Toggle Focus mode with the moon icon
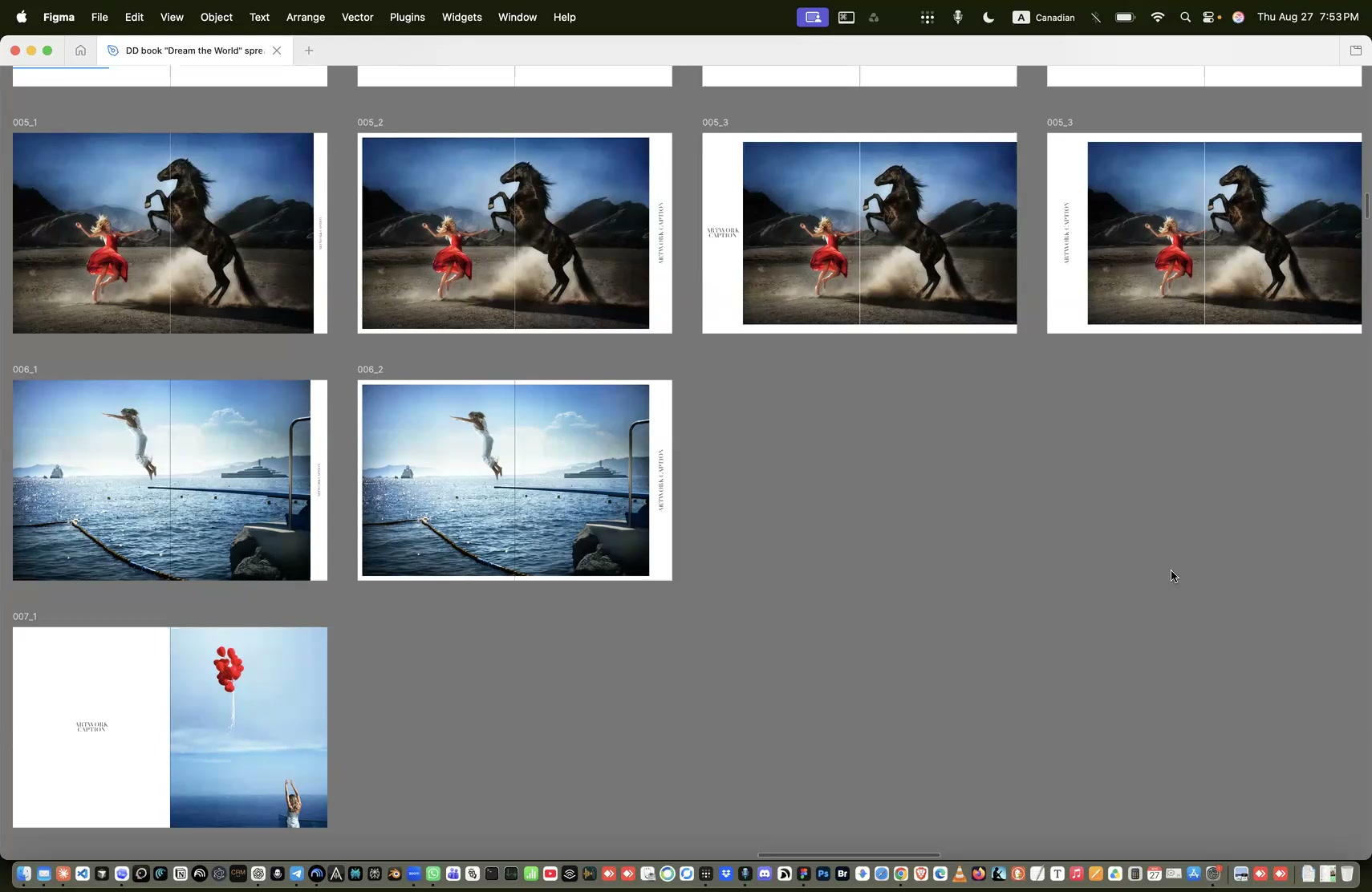The width and height of the screenshot is (1372, 892). tap(988, 17)
